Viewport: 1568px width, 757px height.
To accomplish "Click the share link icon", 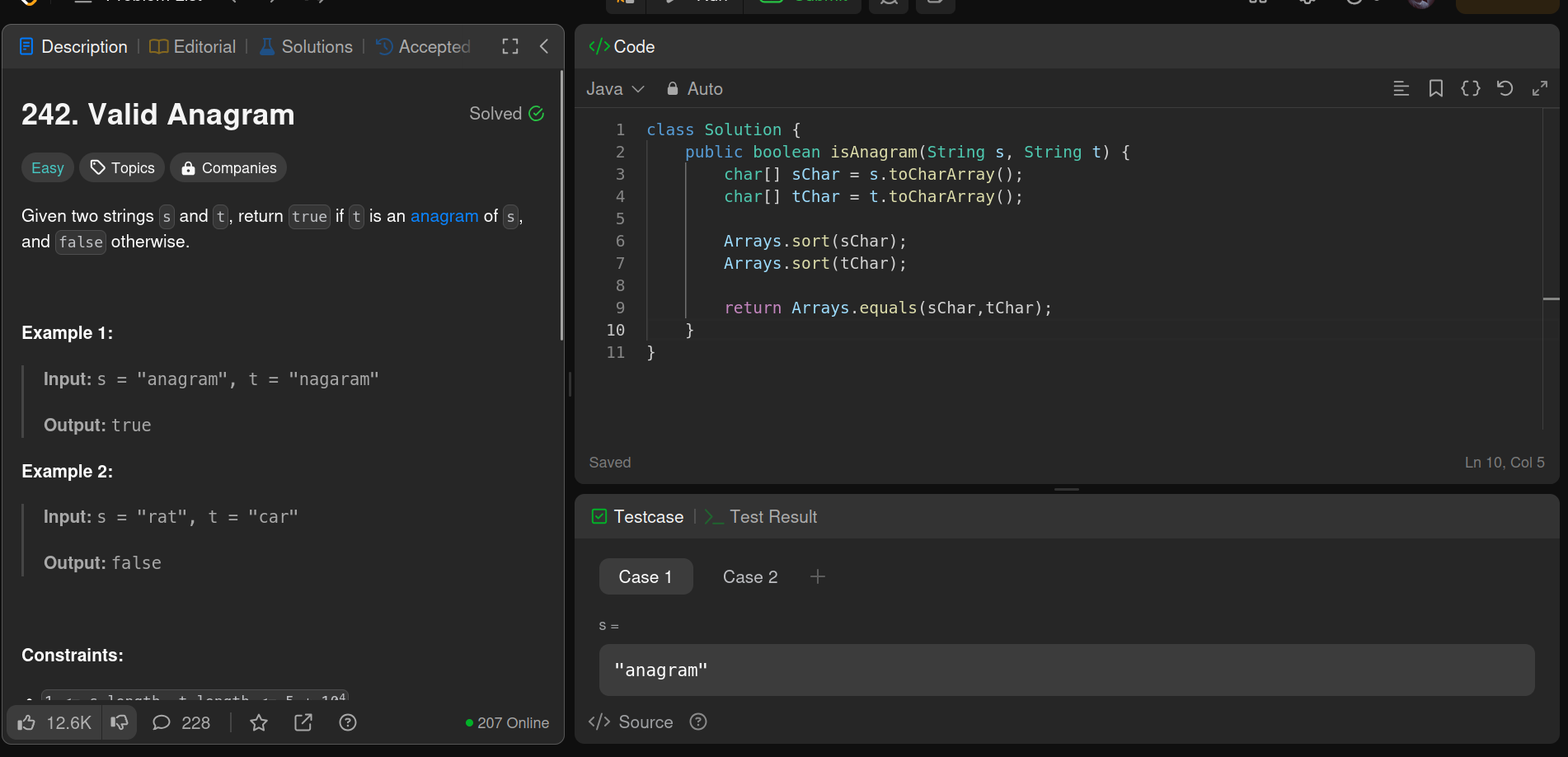I will pos(303,723).
